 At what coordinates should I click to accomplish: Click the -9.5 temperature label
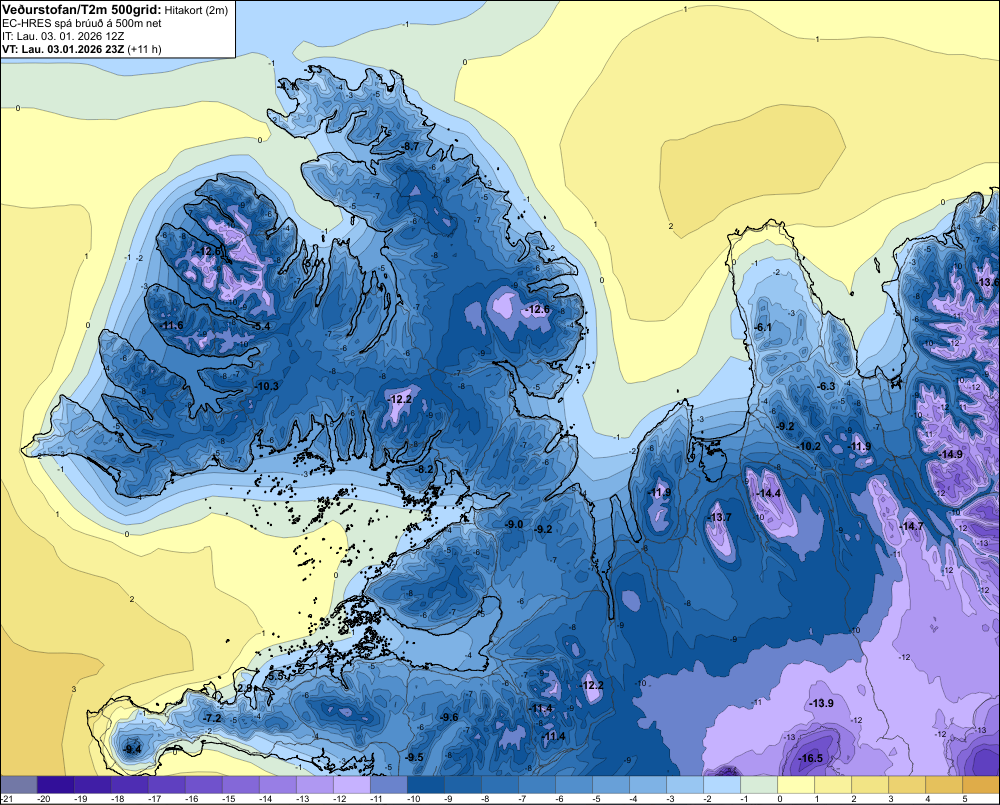click(x=415, y=757)
